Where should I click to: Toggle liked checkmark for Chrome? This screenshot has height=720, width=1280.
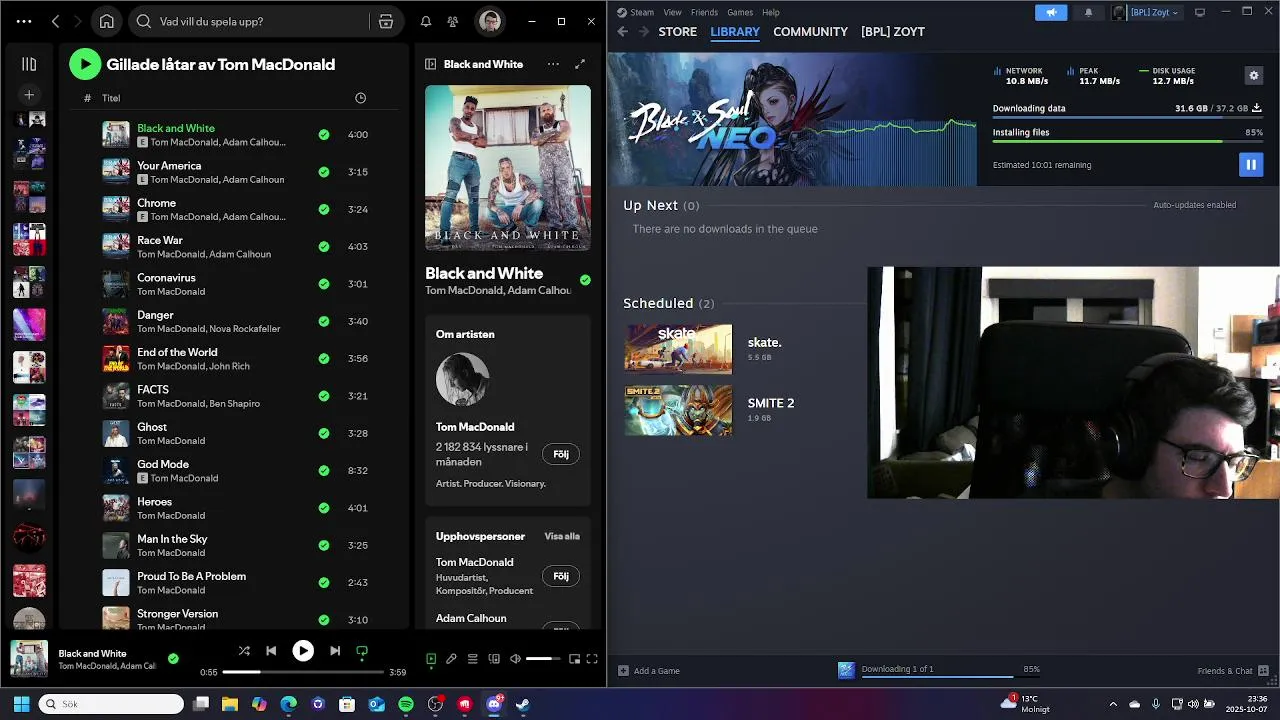324,209
